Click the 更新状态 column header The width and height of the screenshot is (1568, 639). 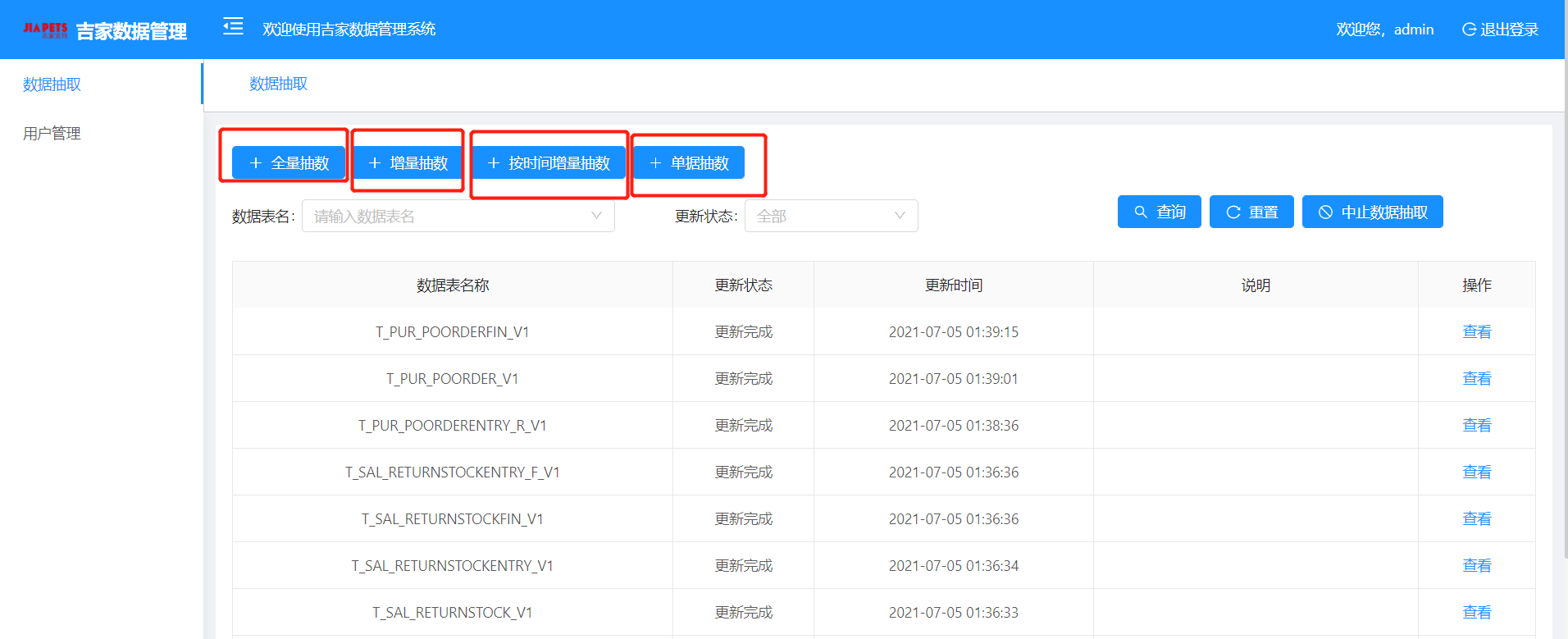(x=744, y=285)
